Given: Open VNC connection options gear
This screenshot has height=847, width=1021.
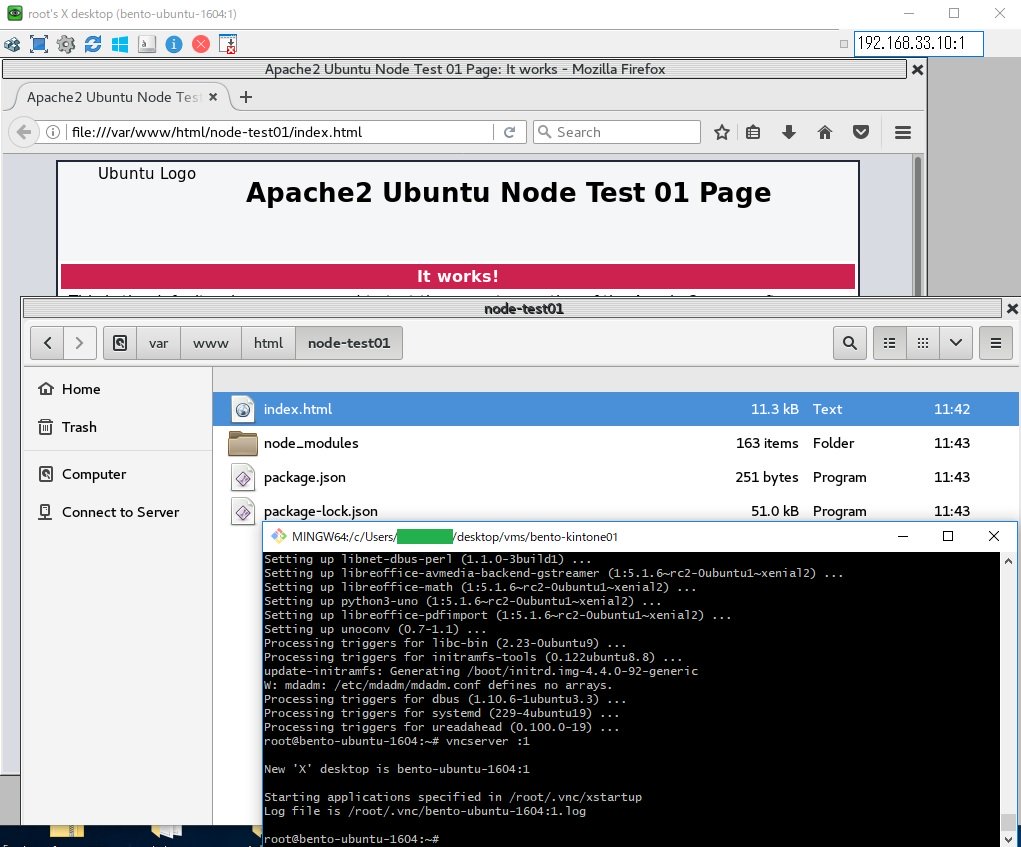Looking at the screenshot, I should (66, 44).
